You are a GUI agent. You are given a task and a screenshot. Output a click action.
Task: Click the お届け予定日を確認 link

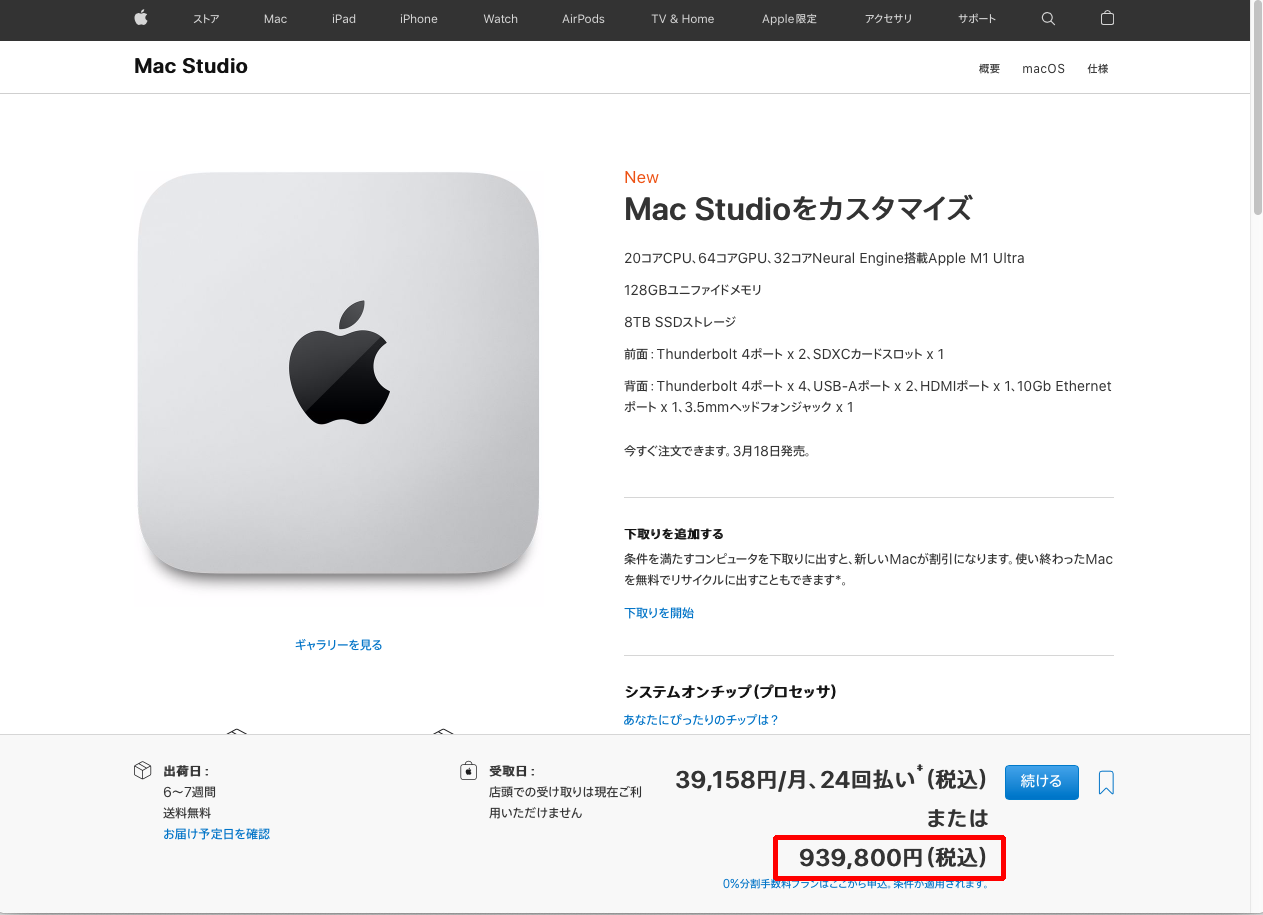coord(217,834)
